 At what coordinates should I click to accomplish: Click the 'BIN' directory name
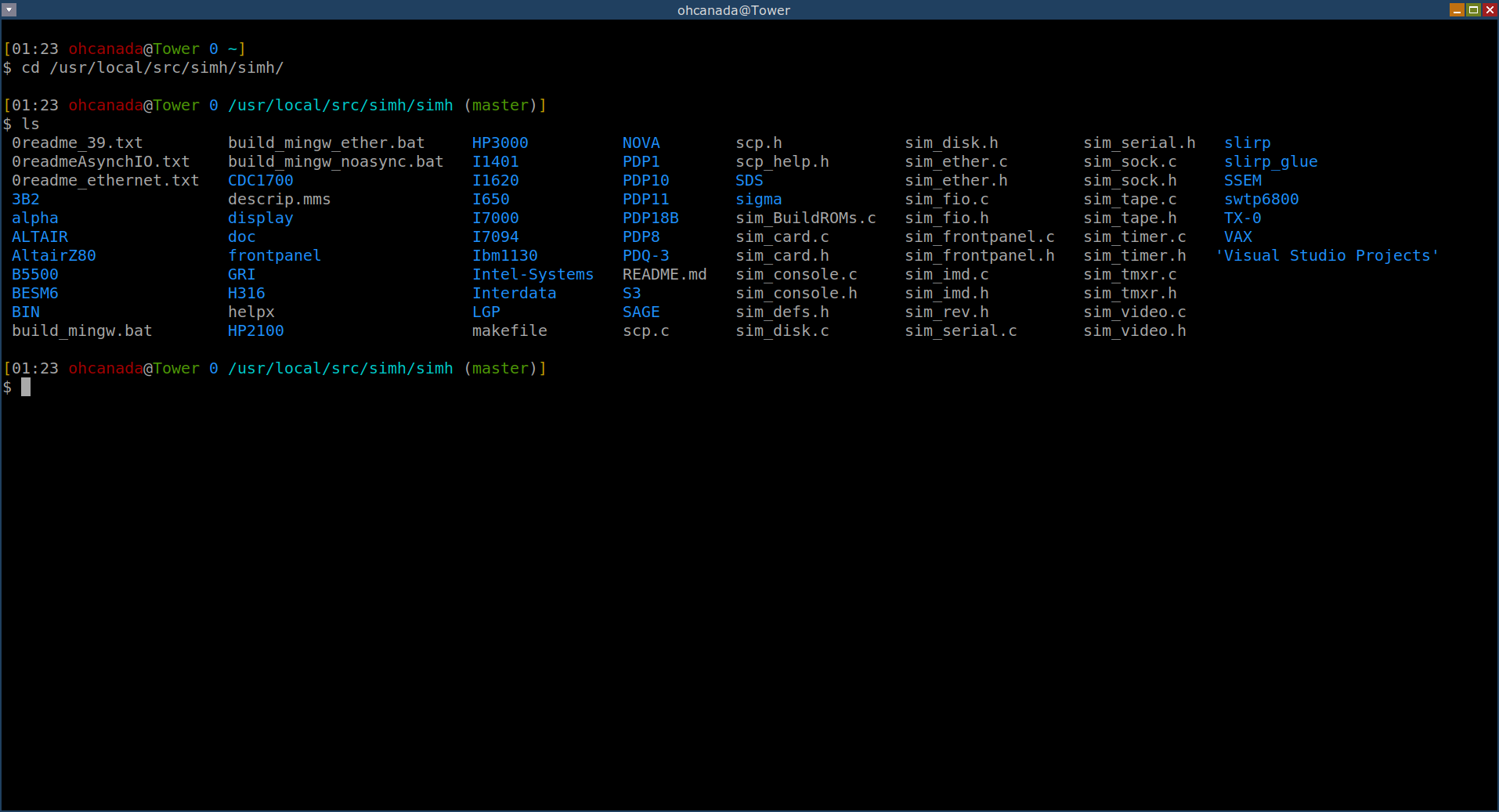pos(26,312)
